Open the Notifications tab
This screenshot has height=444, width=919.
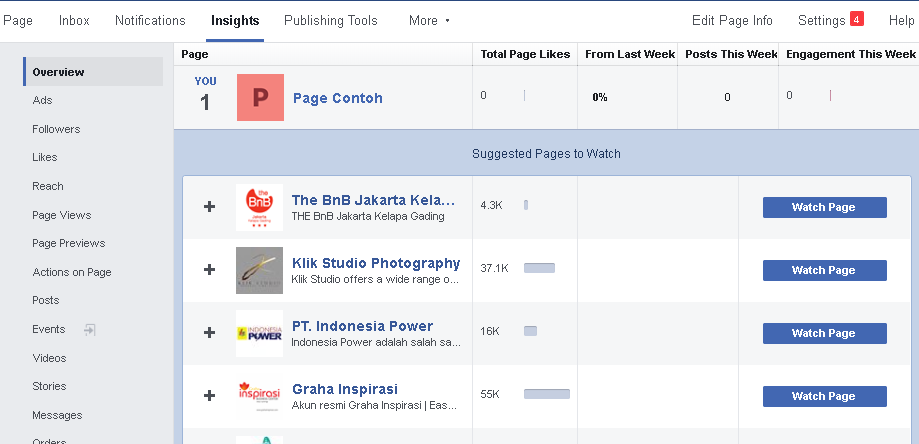(150, 20)
